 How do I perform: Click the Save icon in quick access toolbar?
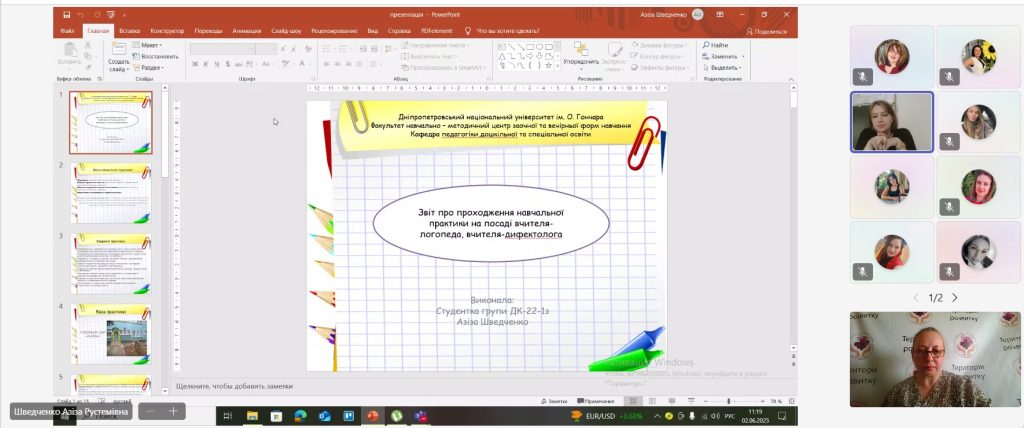click(67, 14)
